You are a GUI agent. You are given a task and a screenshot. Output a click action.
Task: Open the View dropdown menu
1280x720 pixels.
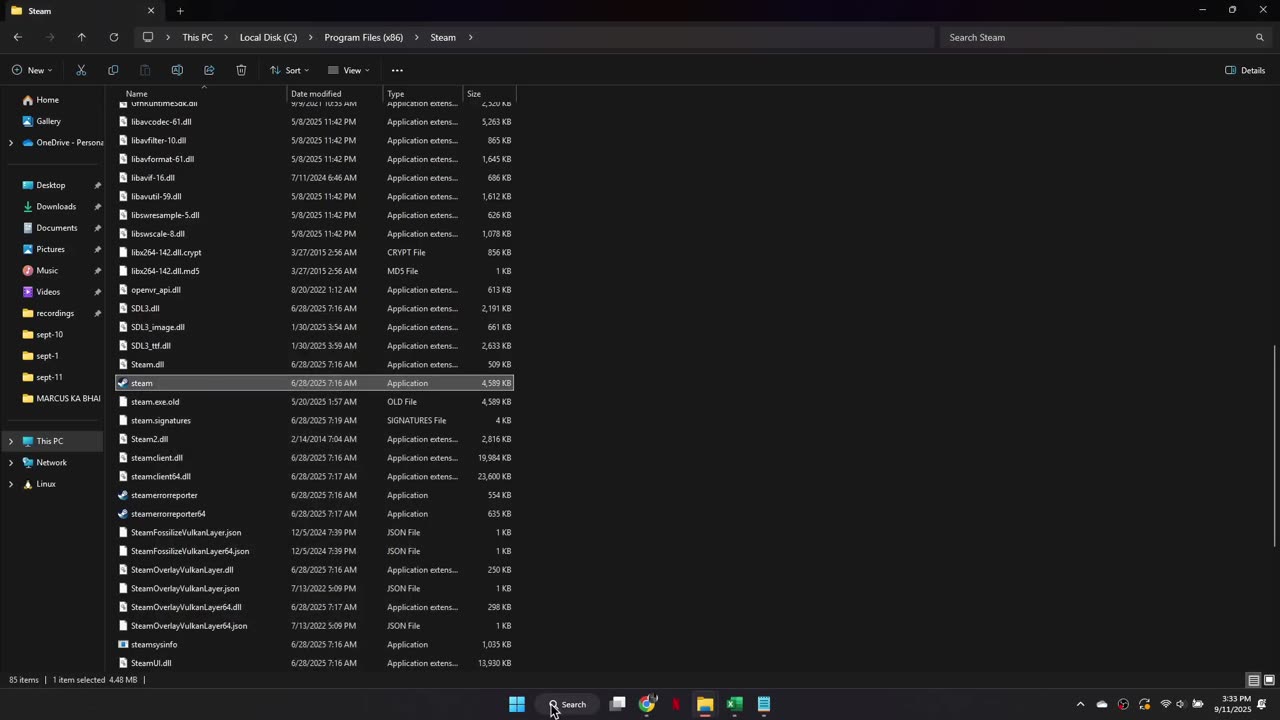[349, 70]
